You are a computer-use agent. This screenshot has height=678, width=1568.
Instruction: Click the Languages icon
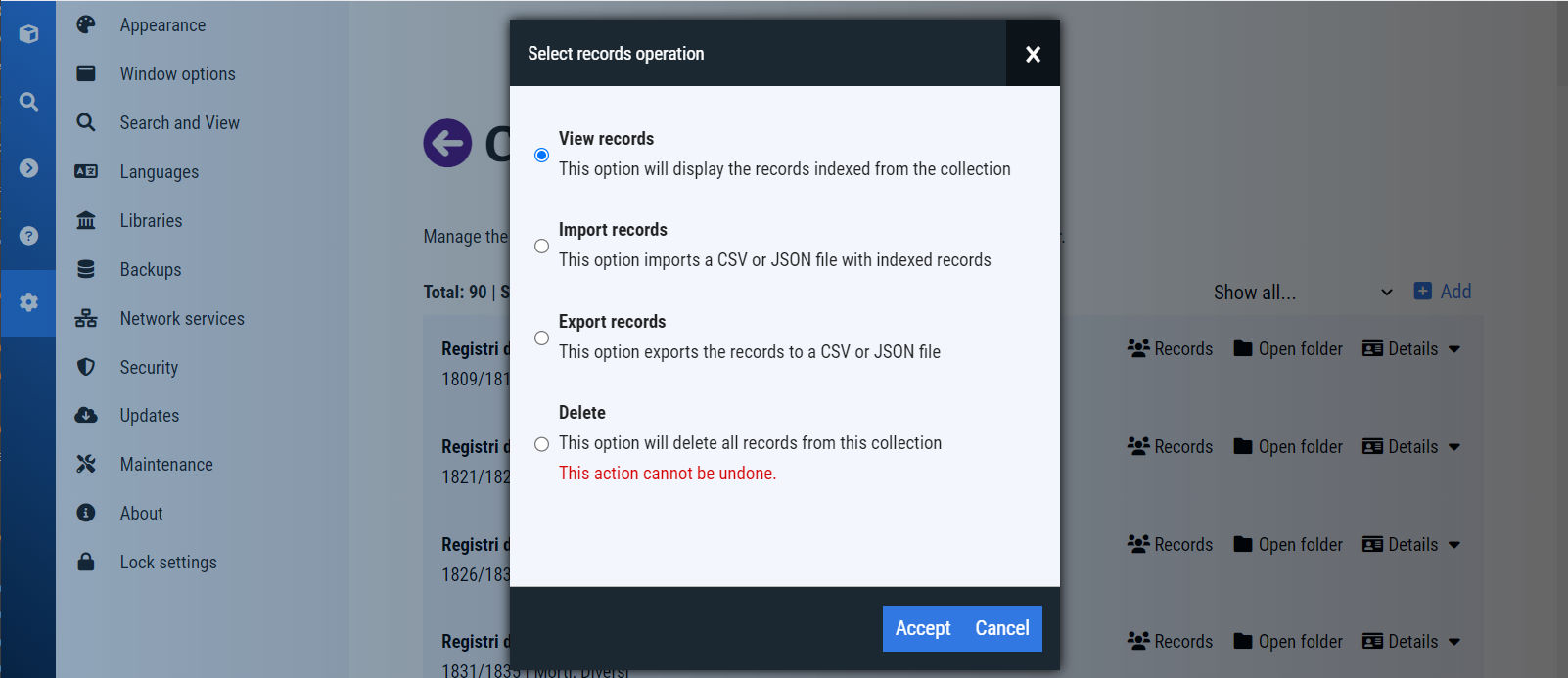(86, 171)
